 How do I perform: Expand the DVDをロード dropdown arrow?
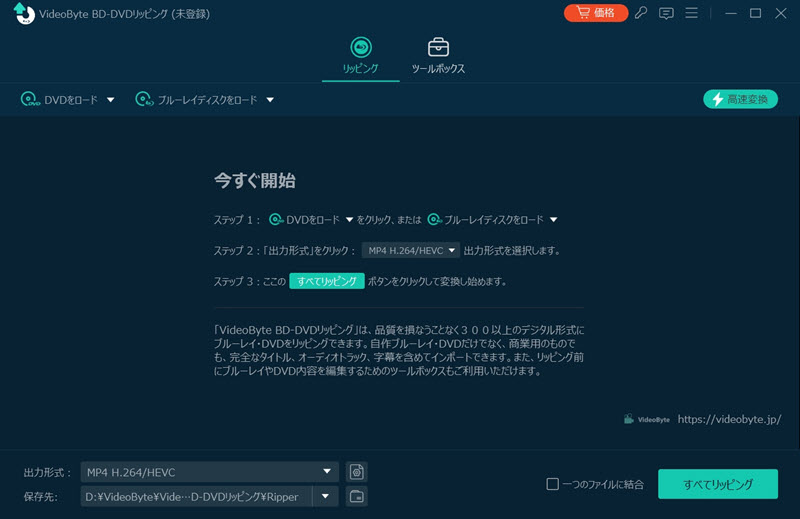coord(111,100)
